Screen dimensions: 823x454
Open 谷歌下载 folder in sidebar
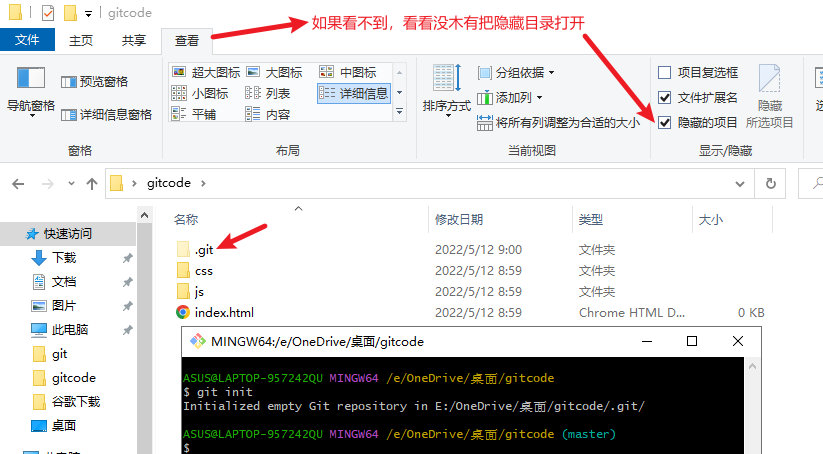pyautogui.click(x=76, y=402)
